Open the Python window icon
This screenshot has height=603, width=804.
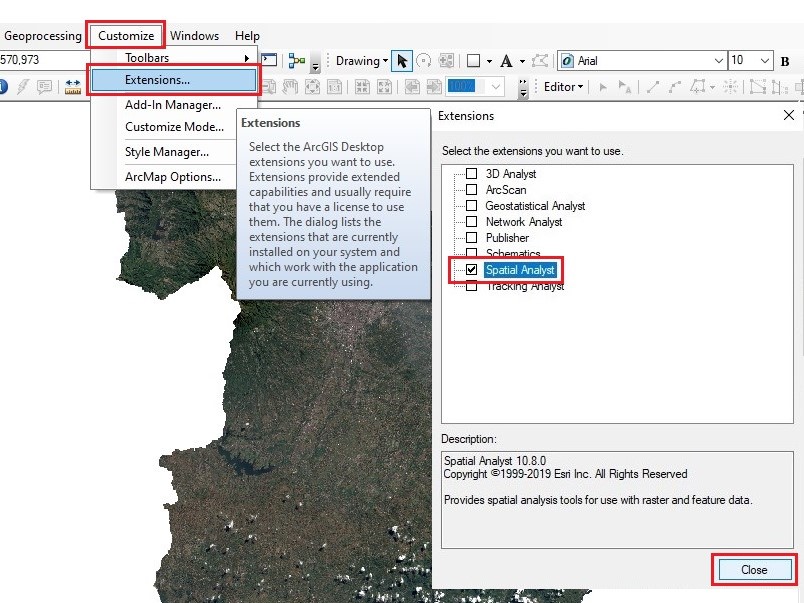point(269,61)
